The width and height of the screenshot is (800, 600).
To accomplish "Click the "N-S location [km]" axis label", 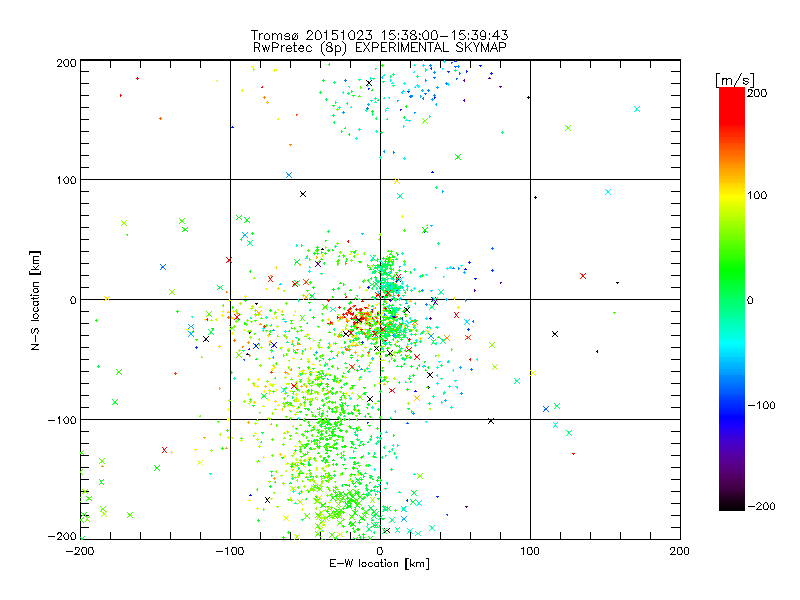I will pyautogui.click(x=35, y=301).
